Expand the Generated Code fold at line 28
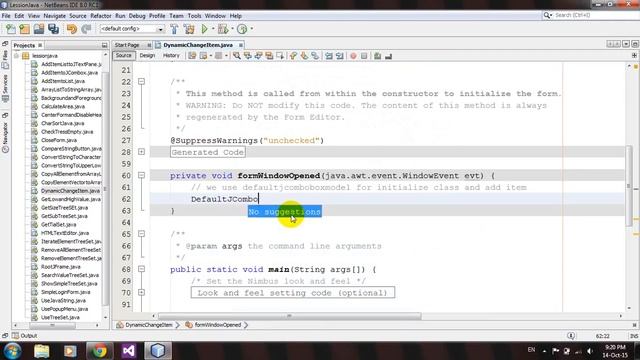Viewport: 640px width, 360px height. [x=141, y=152]
